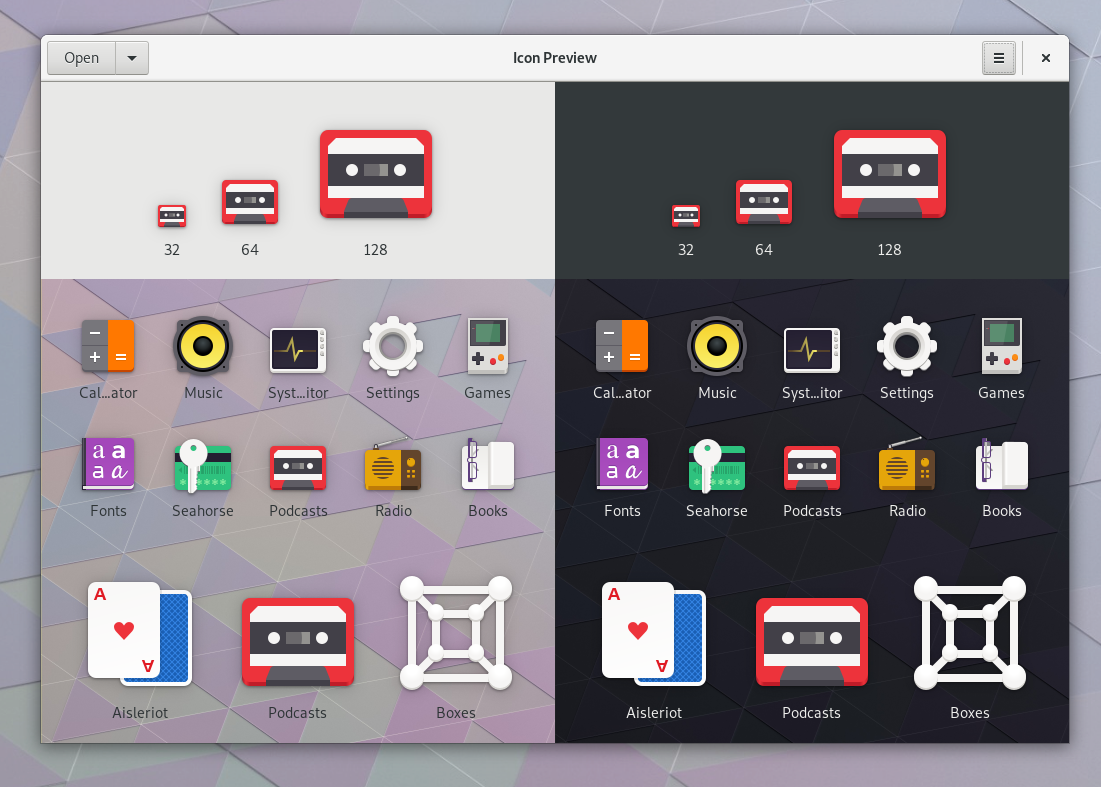Open the Seahorse key icon in dark grid
The width and height of the screenshot is (1101, 787).
point(717,465)
